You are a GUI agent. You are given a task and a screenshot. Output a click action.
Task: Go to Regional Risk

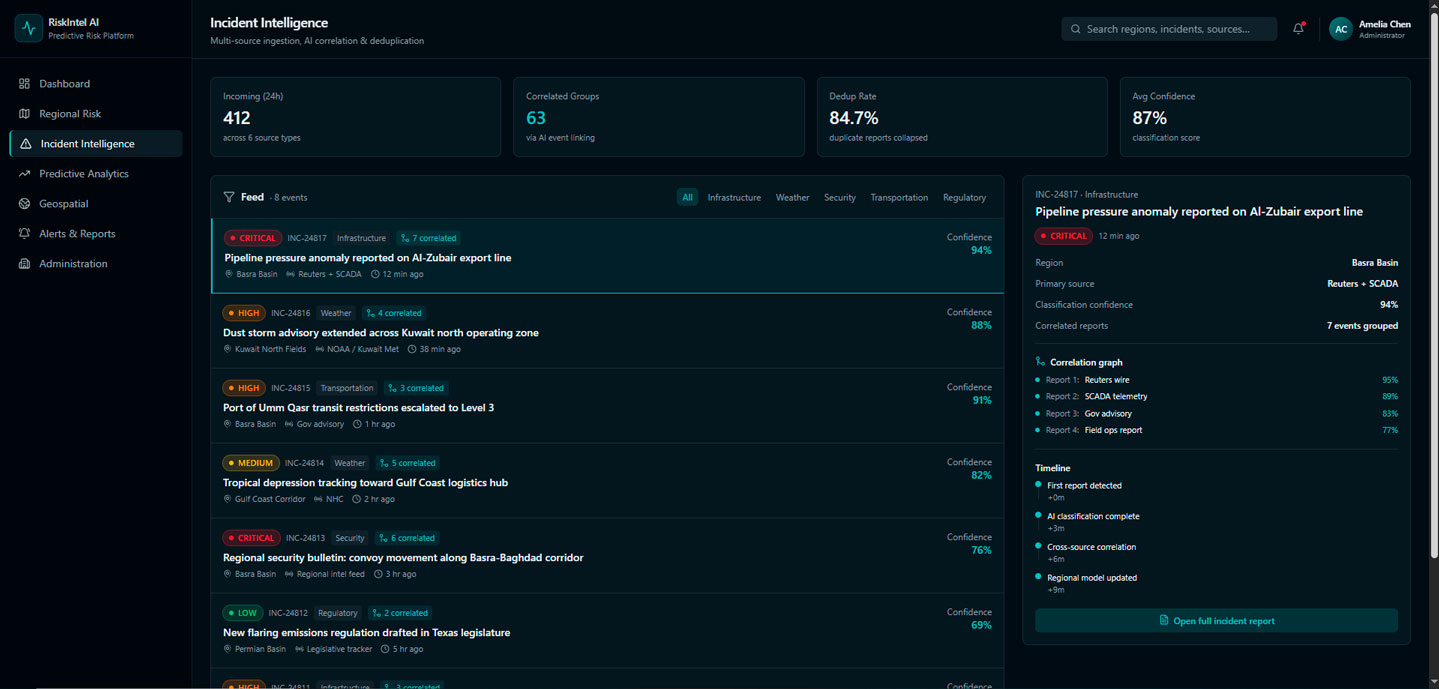(96, 114)
